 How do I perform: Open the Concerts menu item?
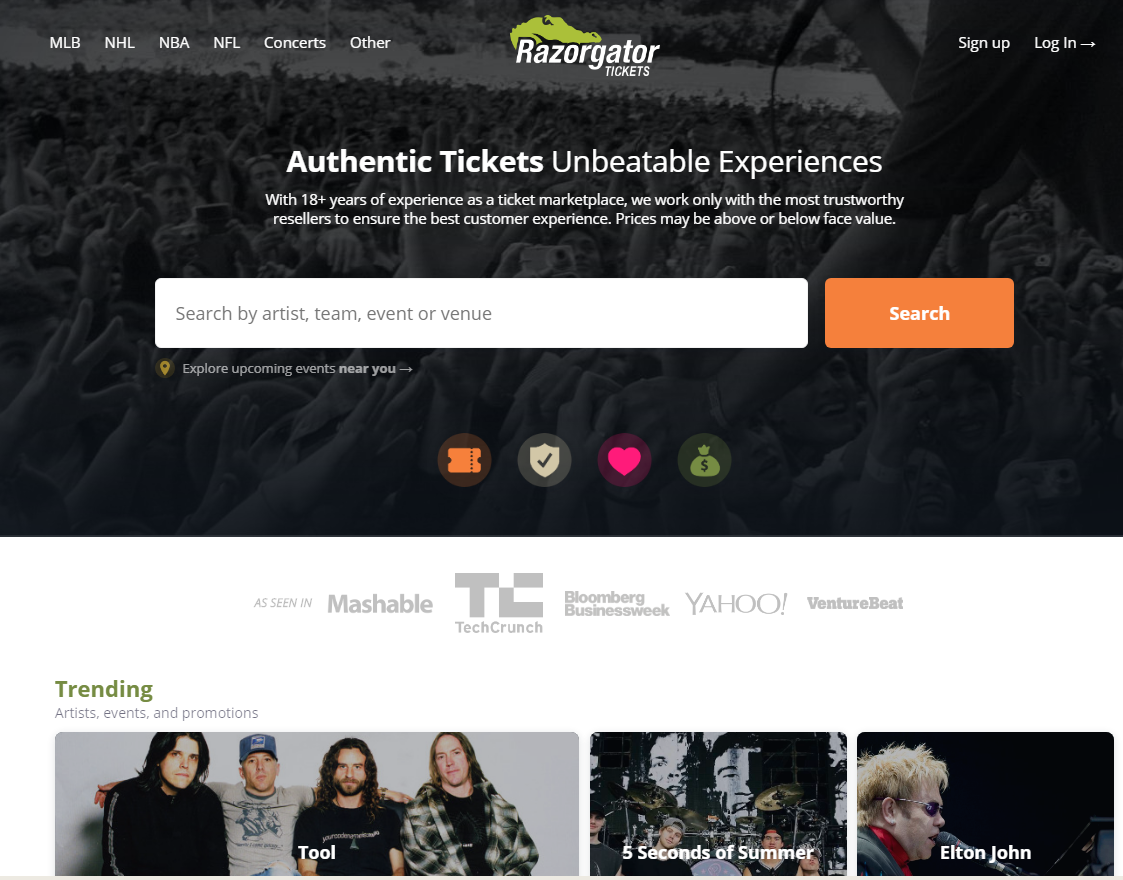294,43
